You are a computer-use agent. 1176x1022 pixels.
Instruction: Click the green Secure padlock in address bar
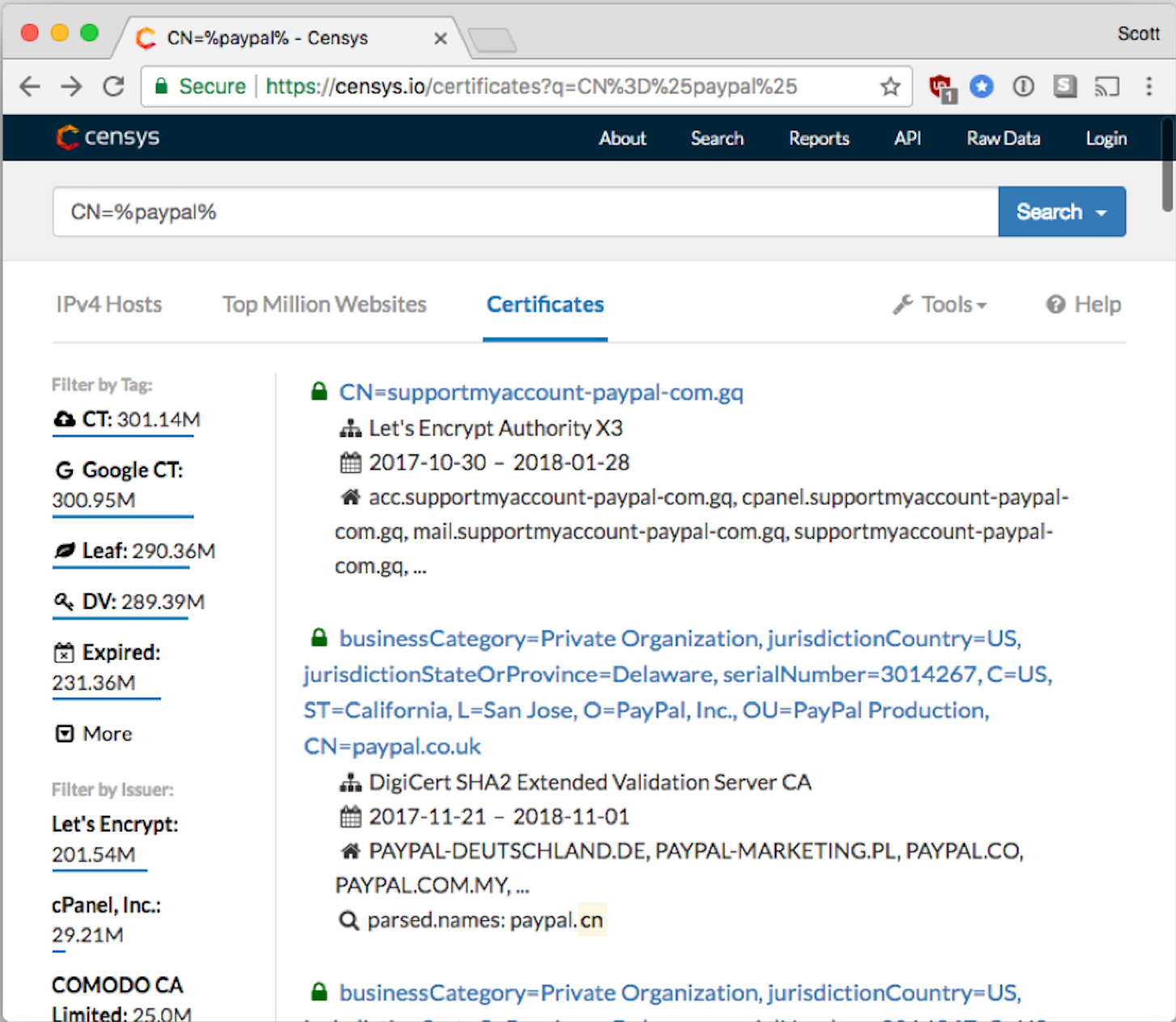coord(162,86)
